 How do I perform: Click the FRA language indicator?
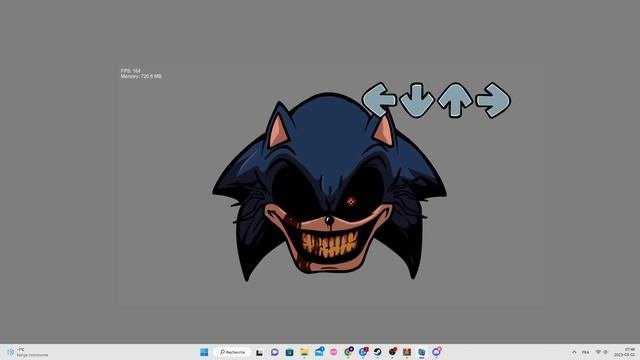(585, 352)
